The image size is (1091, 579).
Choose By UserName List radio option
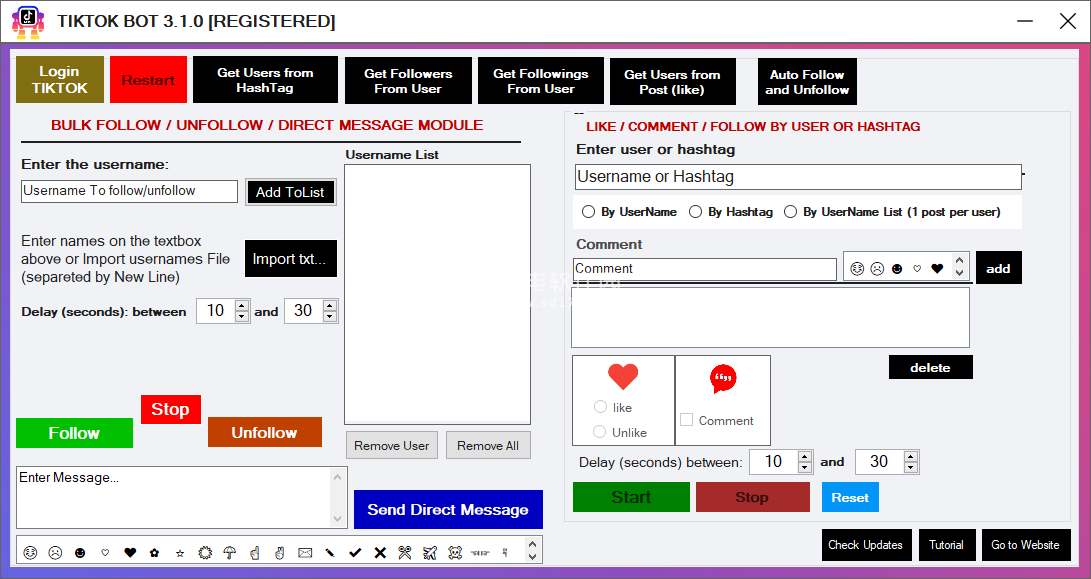790,212
